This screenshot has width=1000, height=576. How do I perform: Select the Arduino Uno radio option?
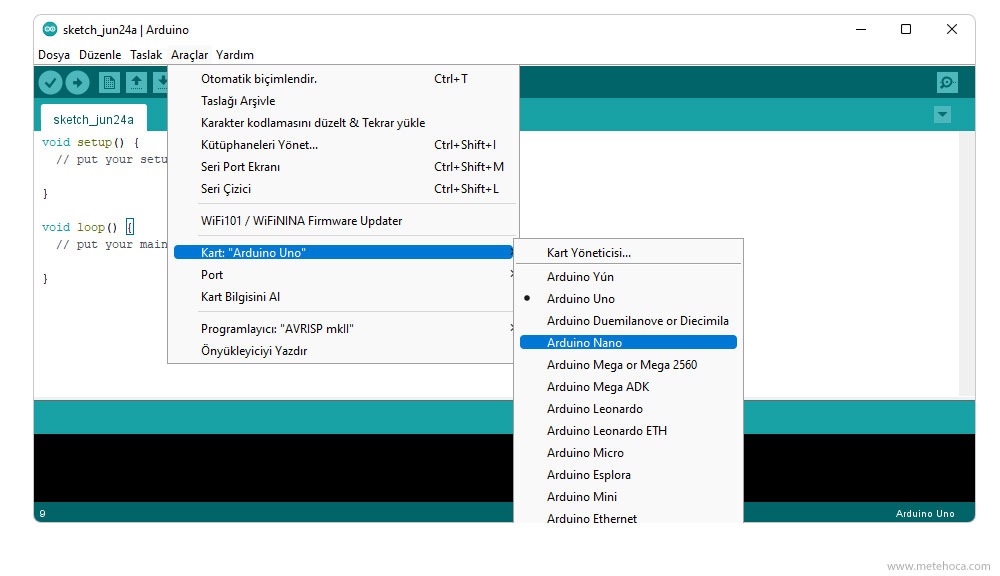[628, 299]
